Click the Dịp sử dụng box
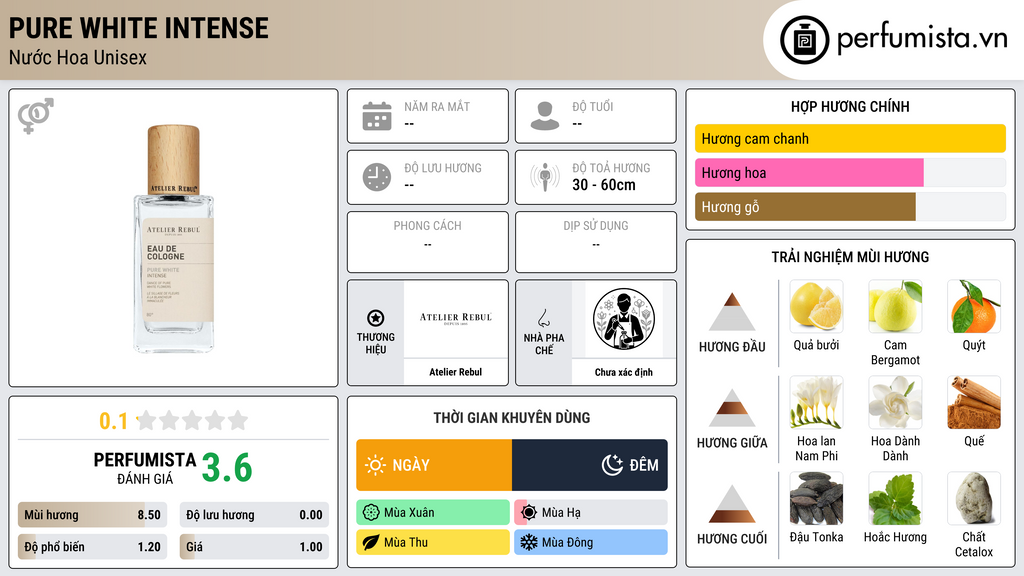Viewport: 1024px width, 576px height. click(596, 242)
